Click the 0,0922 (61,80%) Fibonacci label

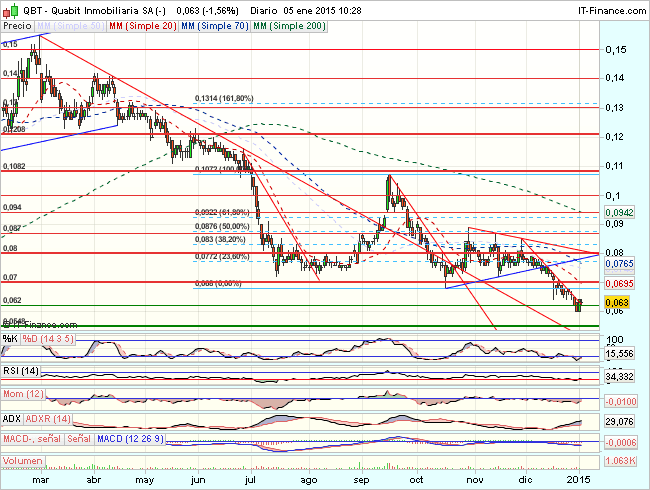pyautogui.click(x=222, y=212)
